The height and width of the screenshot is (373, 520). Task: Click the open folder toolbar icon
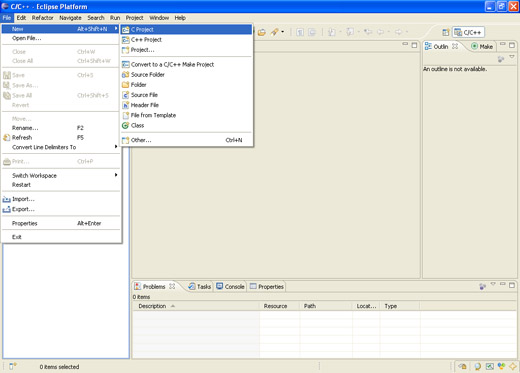[x=262, y=32]
